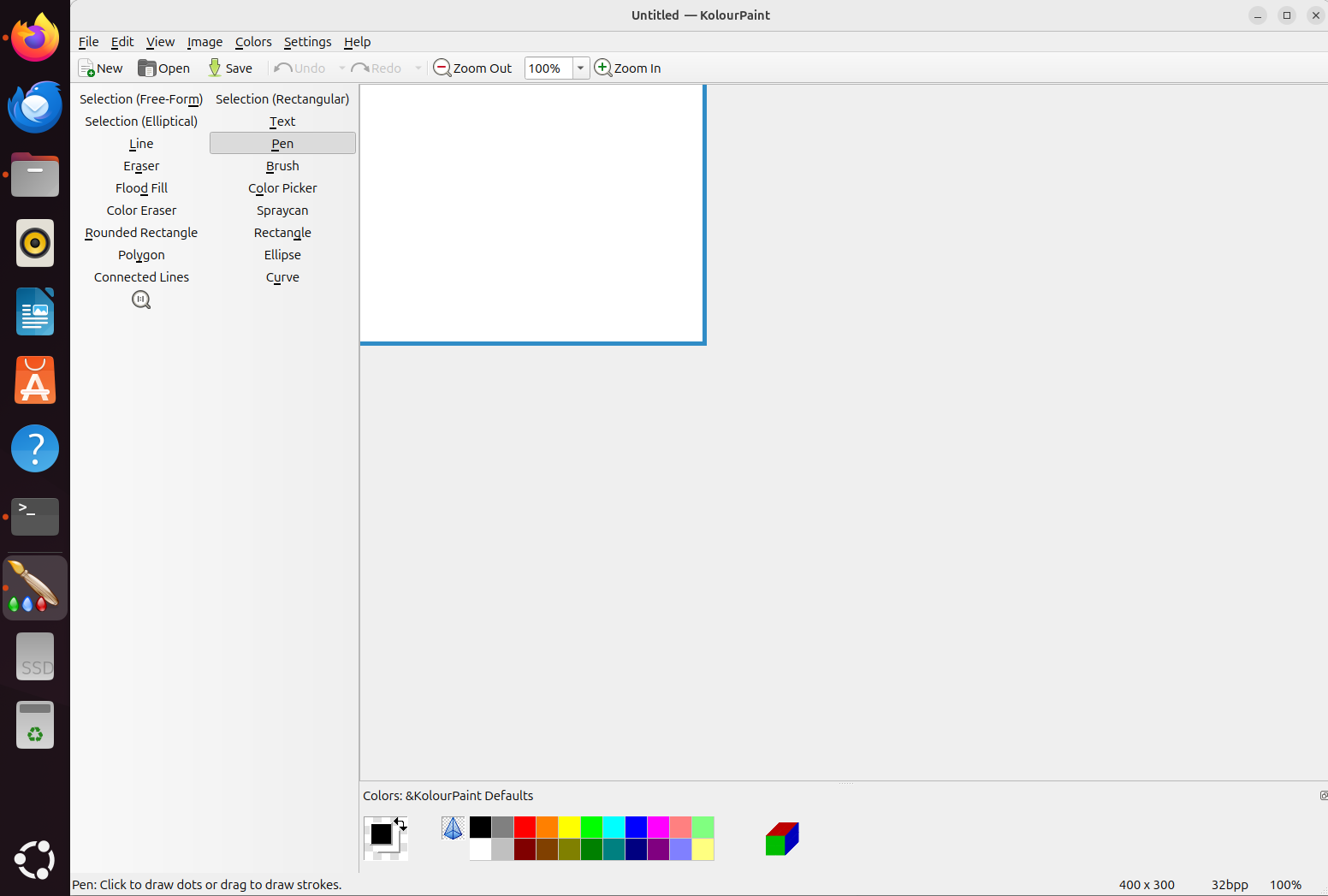Select the Color Eraser tool
1328x896 pixels.
click(x=141, y=211)
